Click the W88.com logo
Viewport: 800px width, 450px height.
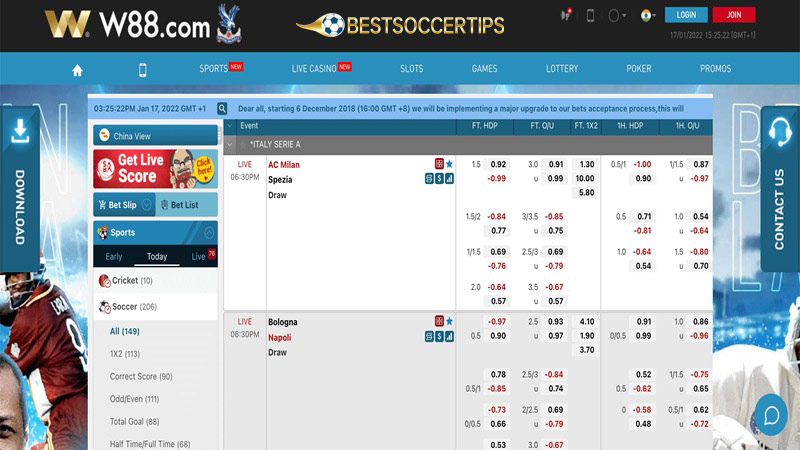tap(128, 24)
